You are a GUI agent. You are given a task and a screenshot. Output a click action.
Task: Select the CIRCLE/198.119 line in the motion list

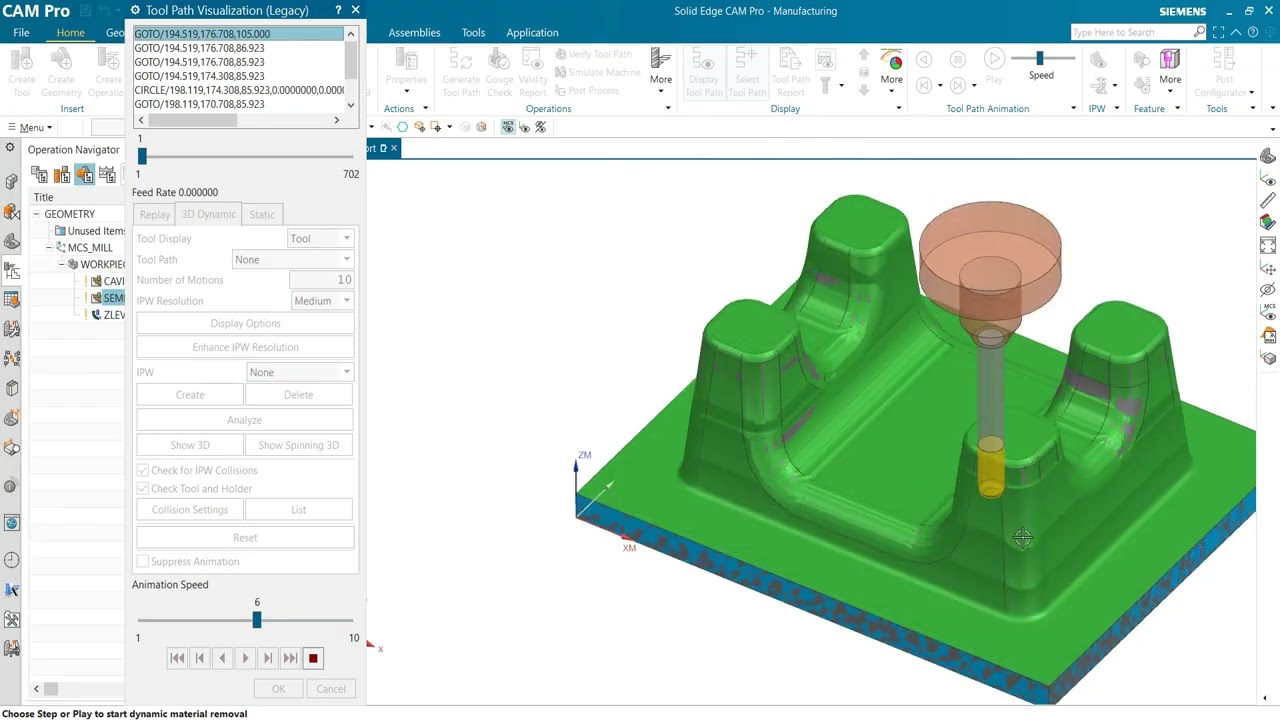click(239, 90)
